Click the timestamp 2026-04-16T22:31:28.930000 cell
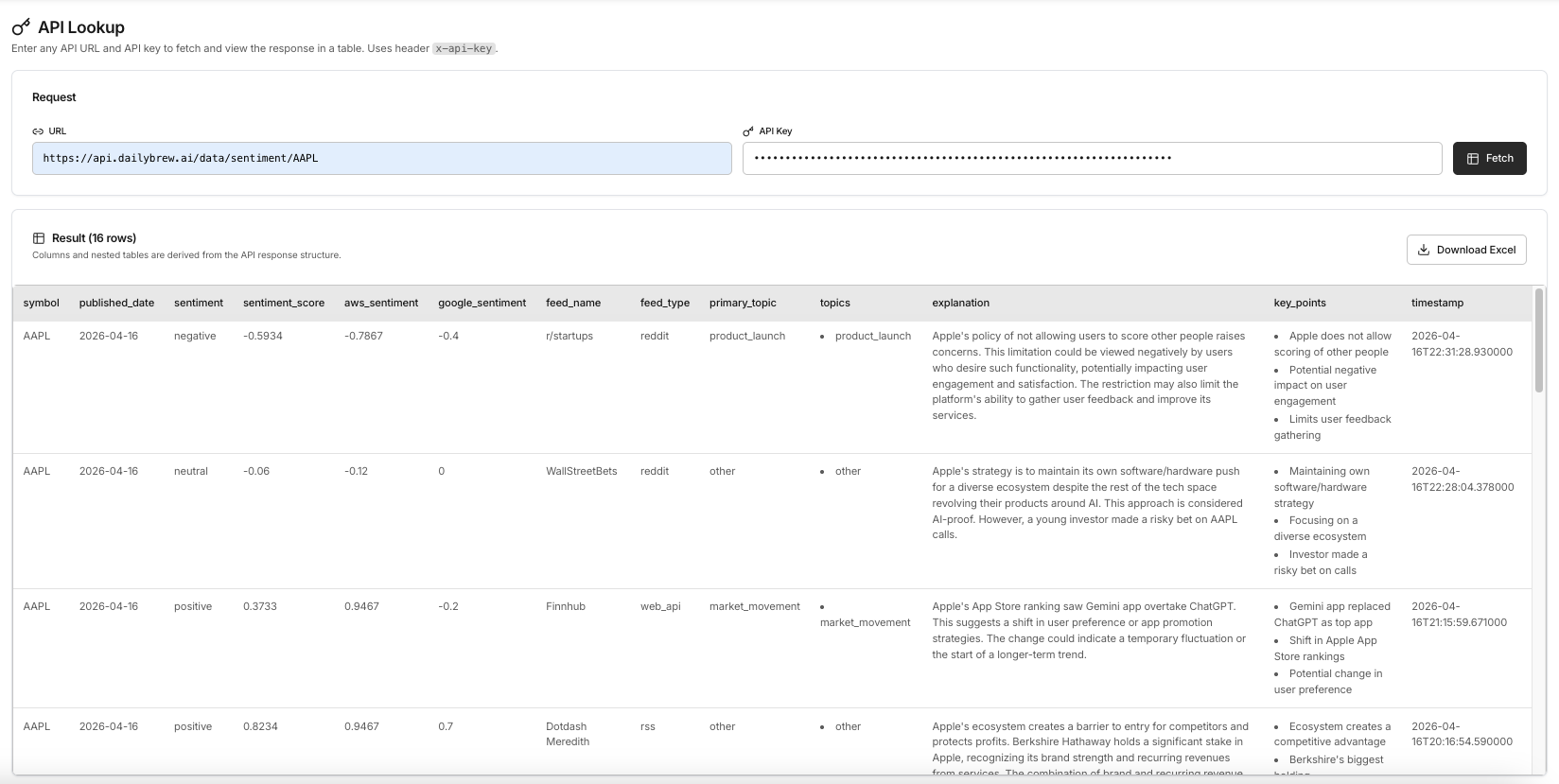The height and width of the screenshot is (784, 1559). 1462,343
